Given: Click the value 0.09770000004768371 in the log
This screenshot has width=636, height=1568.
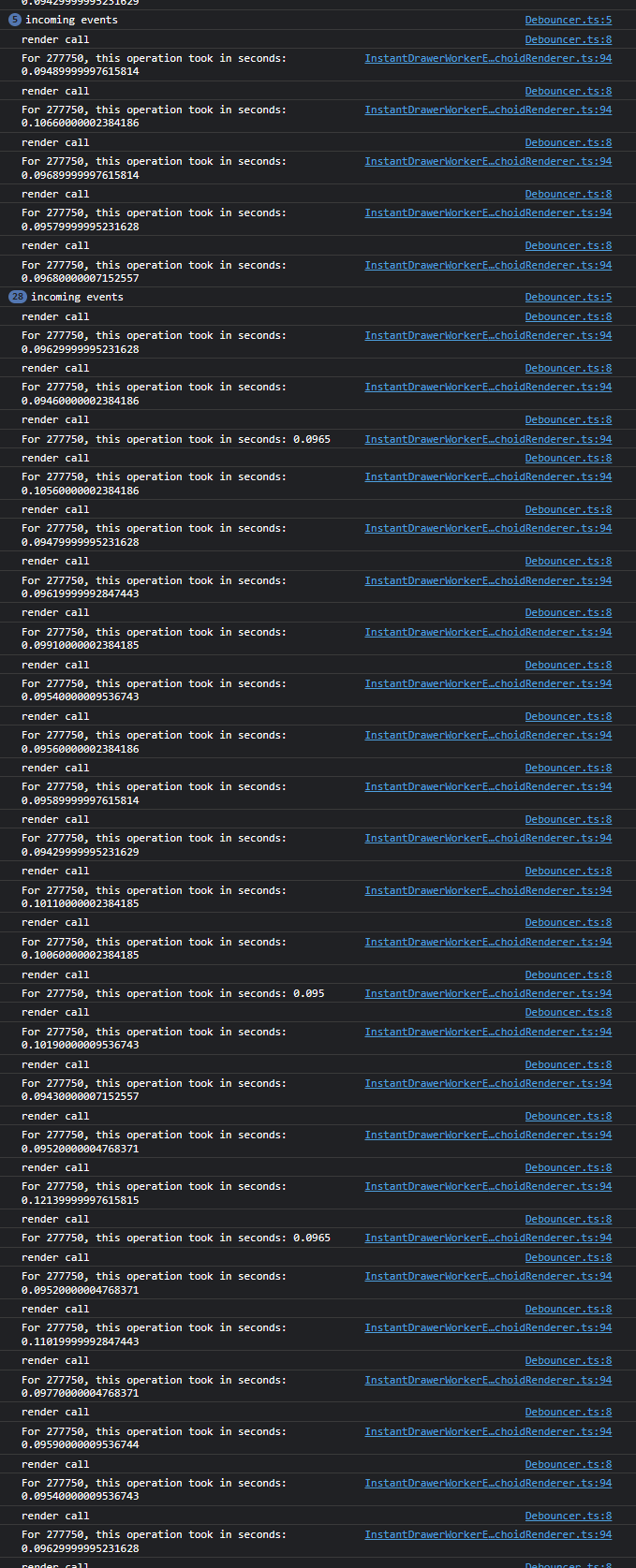Looking at the screenshot, I should click(81, 1393).
